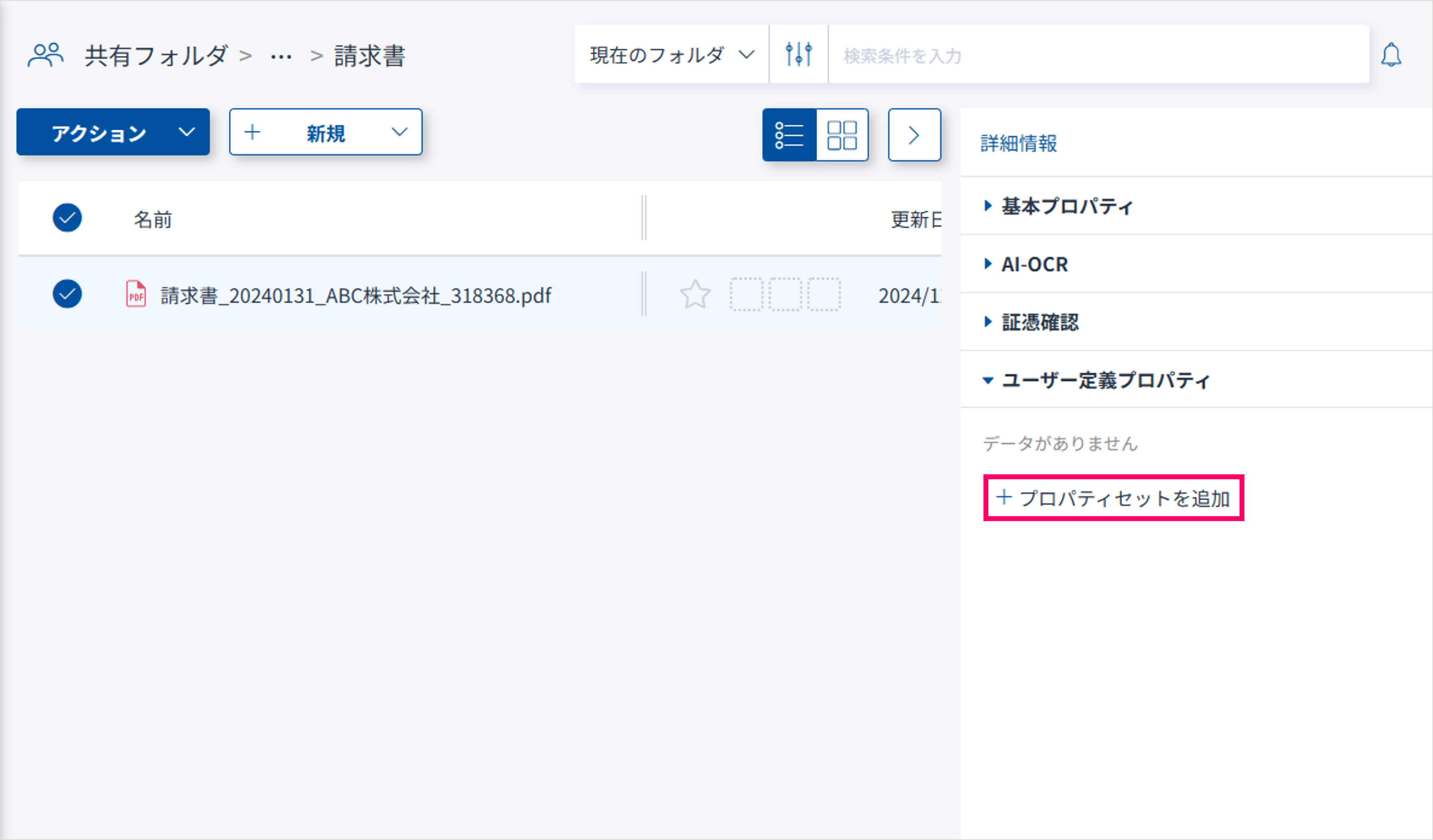The image size is (1433, 840).
Task: Collapse the details panel with the arrow button
Action: tap(914, 135)
